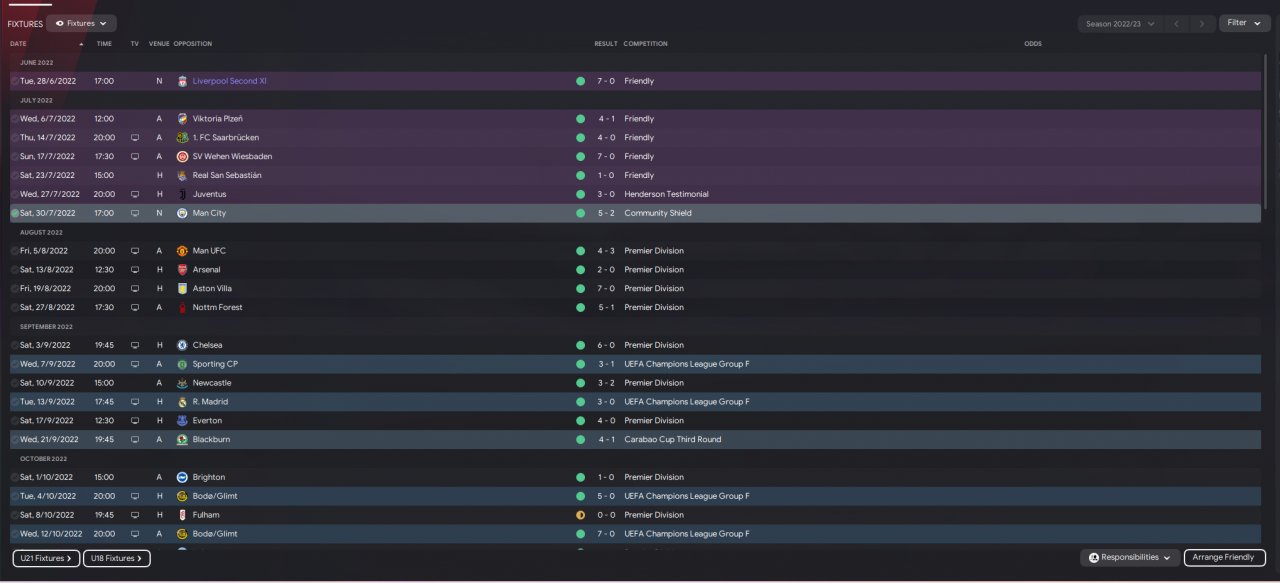Open the Season 2022/23 dropdown
Viewport: 1280px width, 583px height.
tap(1120, 23)
